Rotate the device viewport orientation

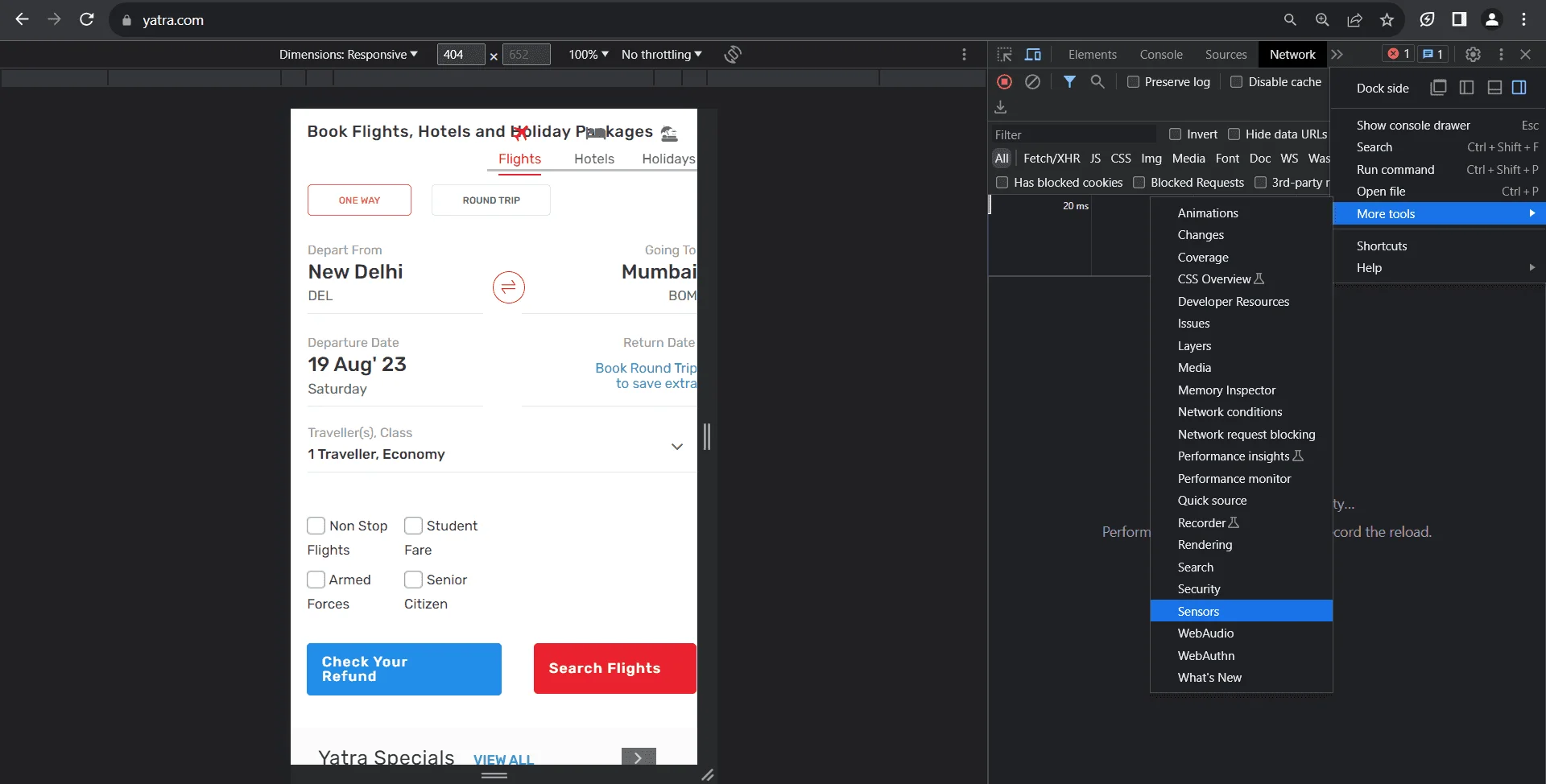coord(733,54)
